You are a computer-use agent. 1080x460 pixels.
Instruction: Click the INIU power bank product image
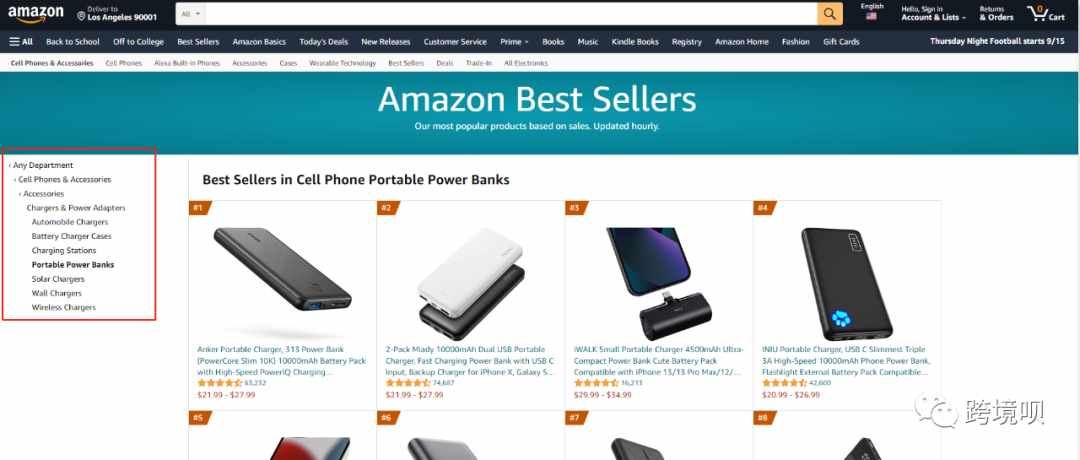847,283
